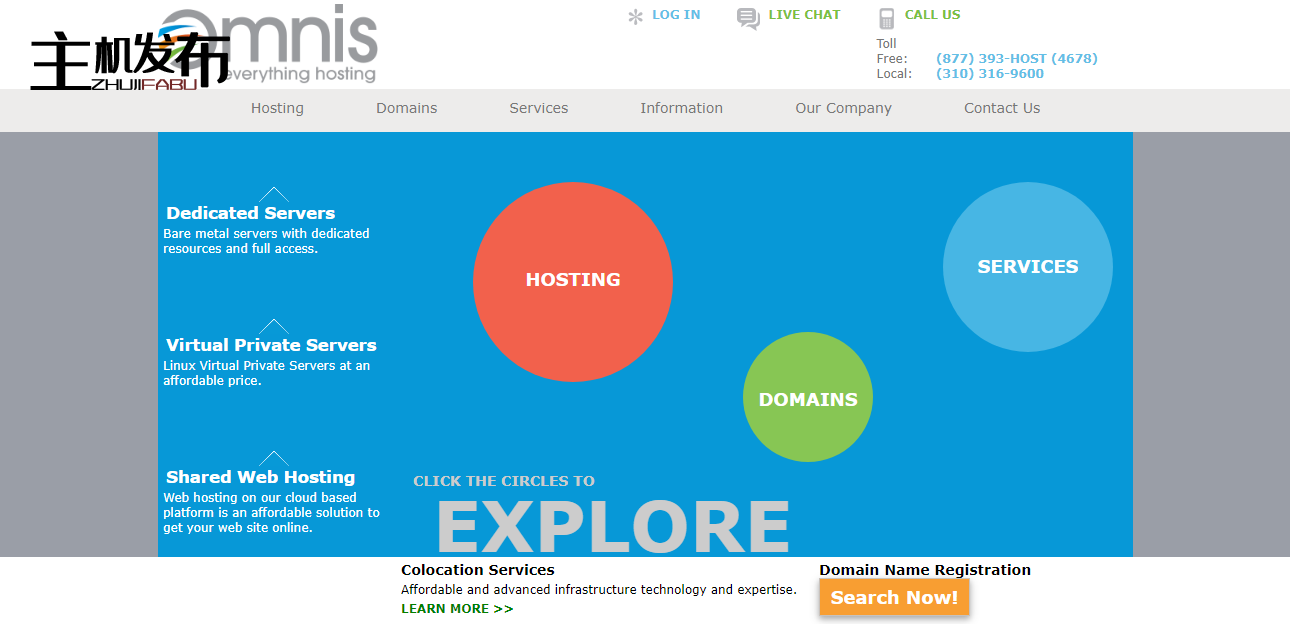Open the Dedicated Servers heading
The width and height of the screenshot is (1290, 624).
click(251, 213)
